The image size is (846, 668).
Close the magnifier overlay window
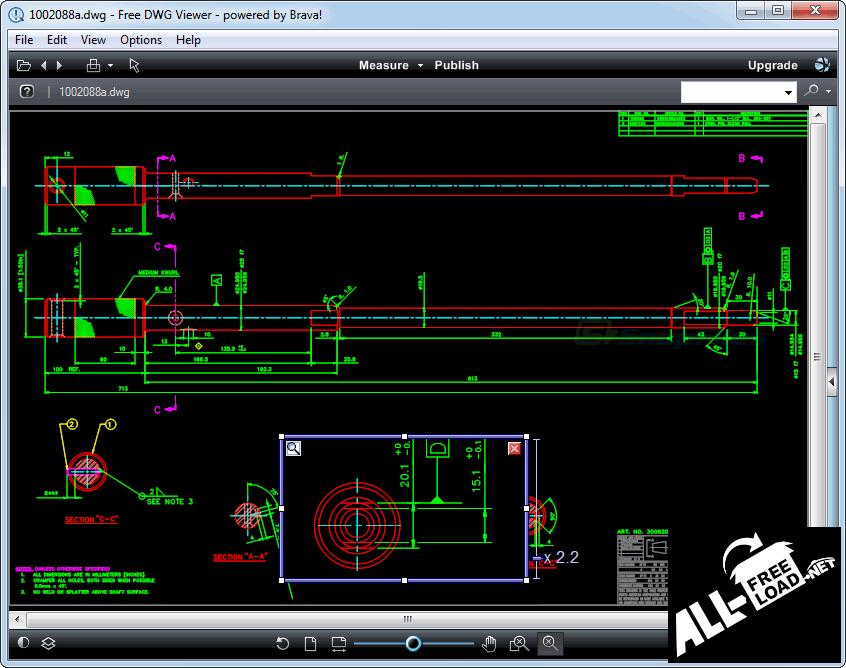click(x=514, y=448)
